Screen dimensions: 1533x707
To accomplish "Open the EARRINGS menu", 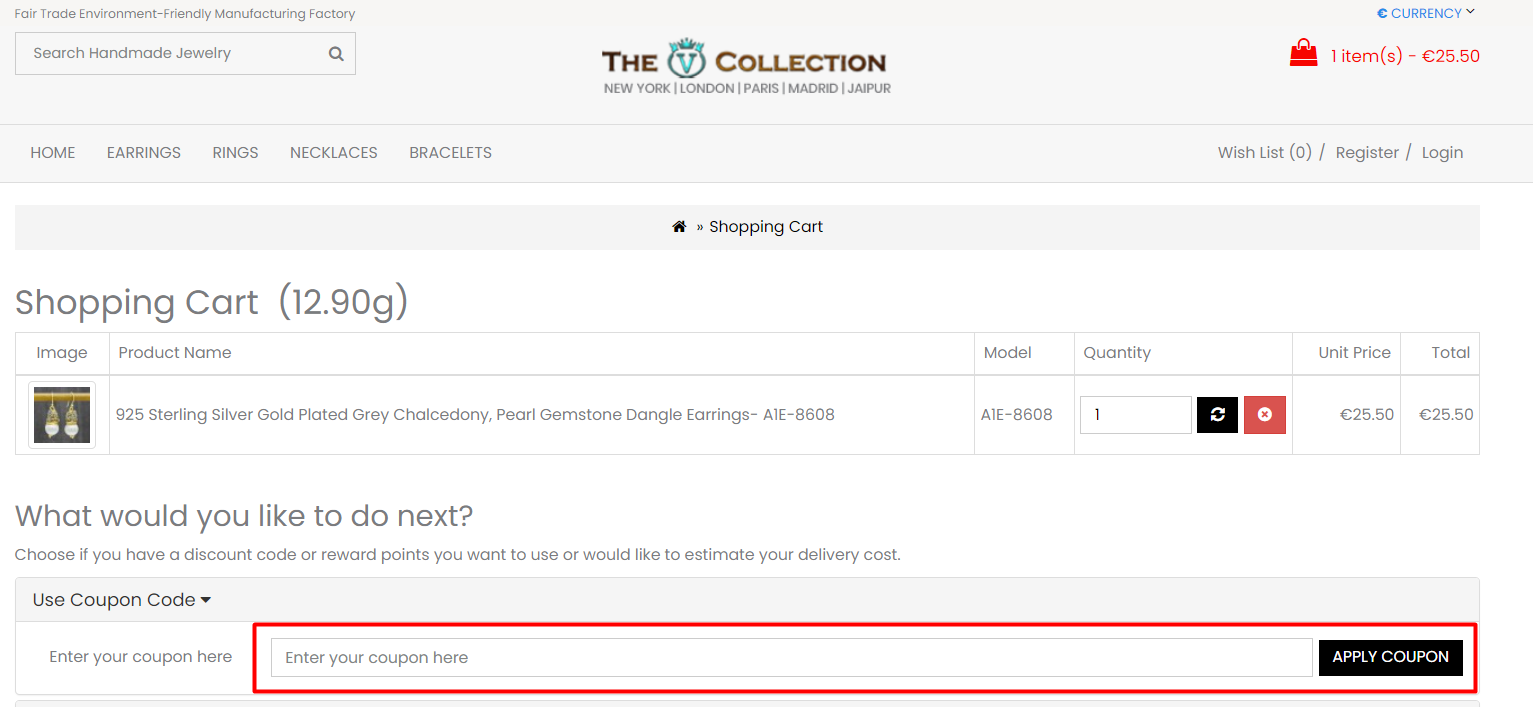I will 143,152.
